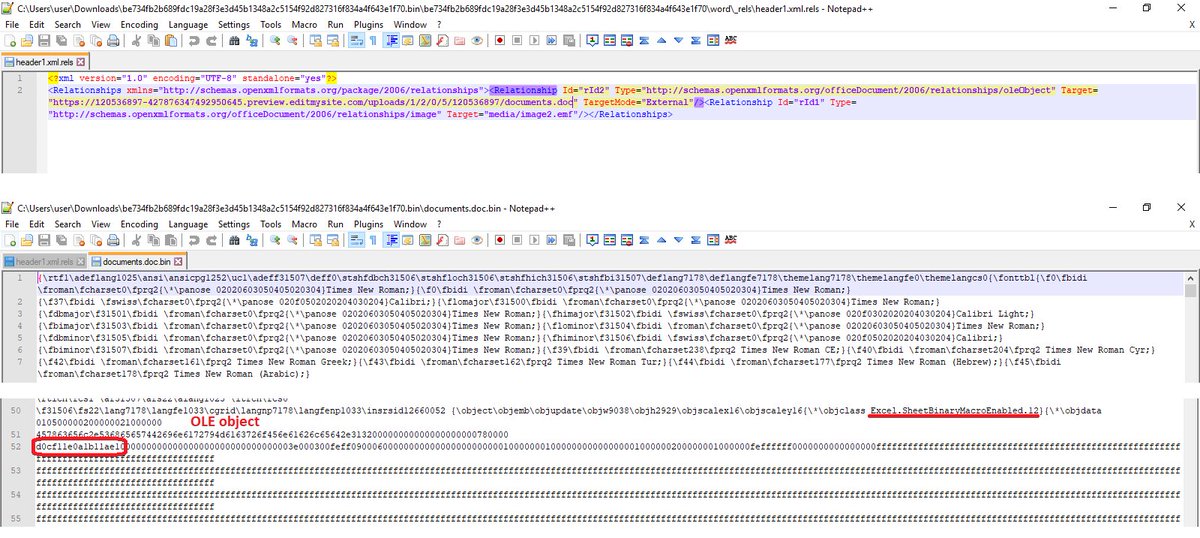Toggle Indent Guide in documents.doc.bin window

[x=392, y=239]
